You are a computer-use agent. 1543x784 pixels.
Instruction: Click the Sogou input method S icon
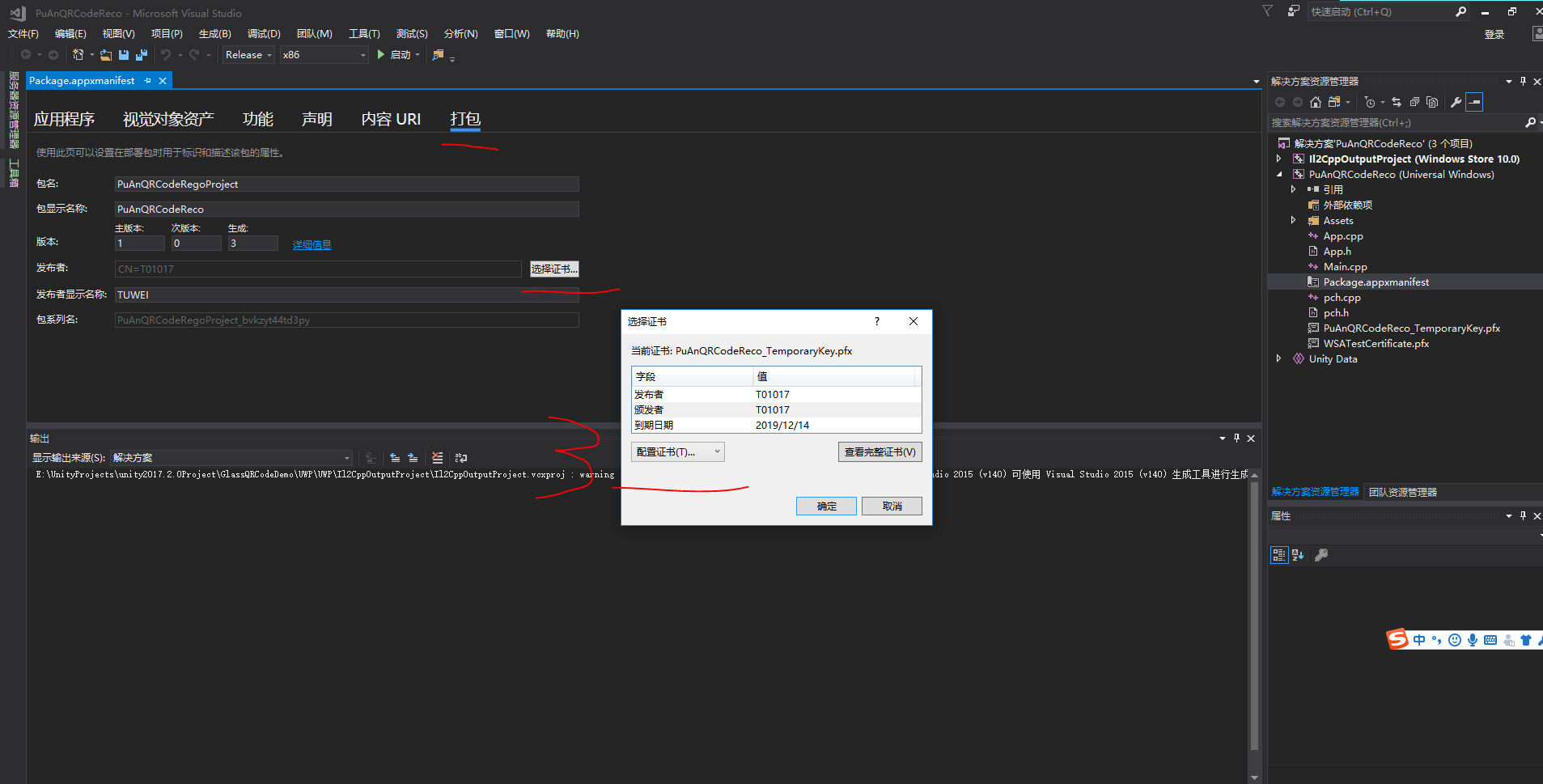[1397, 640]
